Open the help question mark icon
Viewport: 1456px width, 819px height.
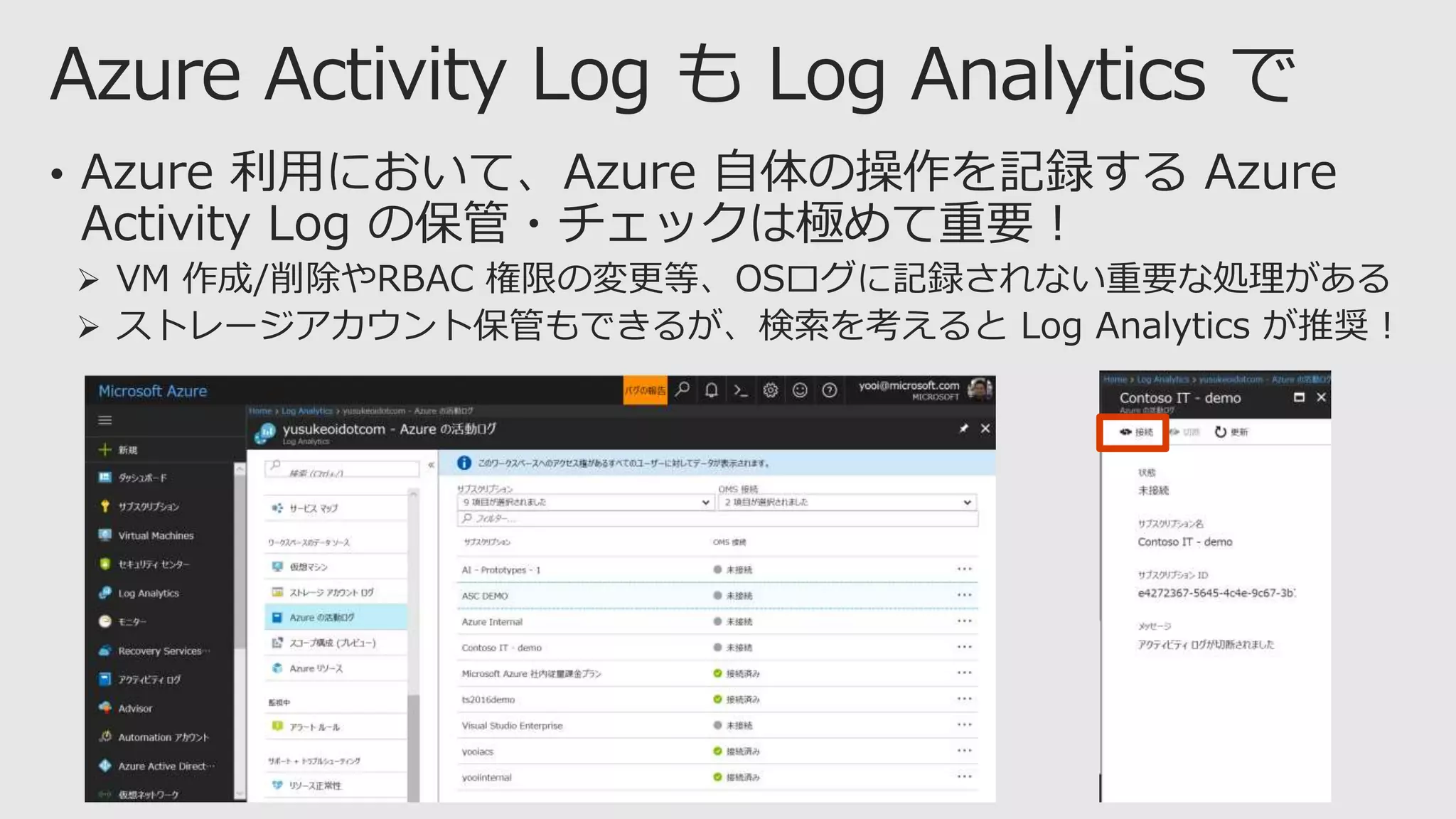(829, 390)
